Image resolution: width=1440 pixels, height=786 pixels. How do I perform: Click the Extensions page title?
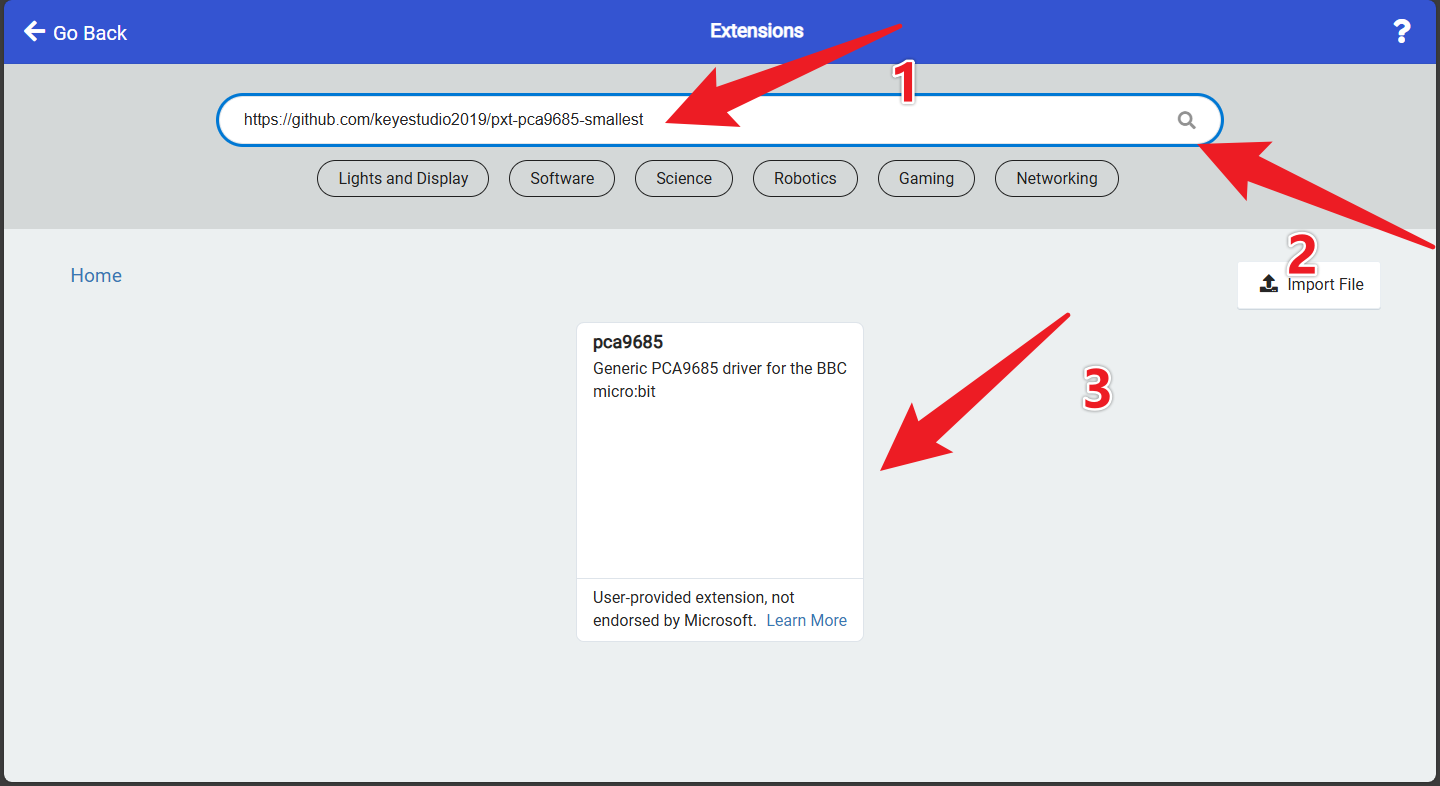click(757, 31)
